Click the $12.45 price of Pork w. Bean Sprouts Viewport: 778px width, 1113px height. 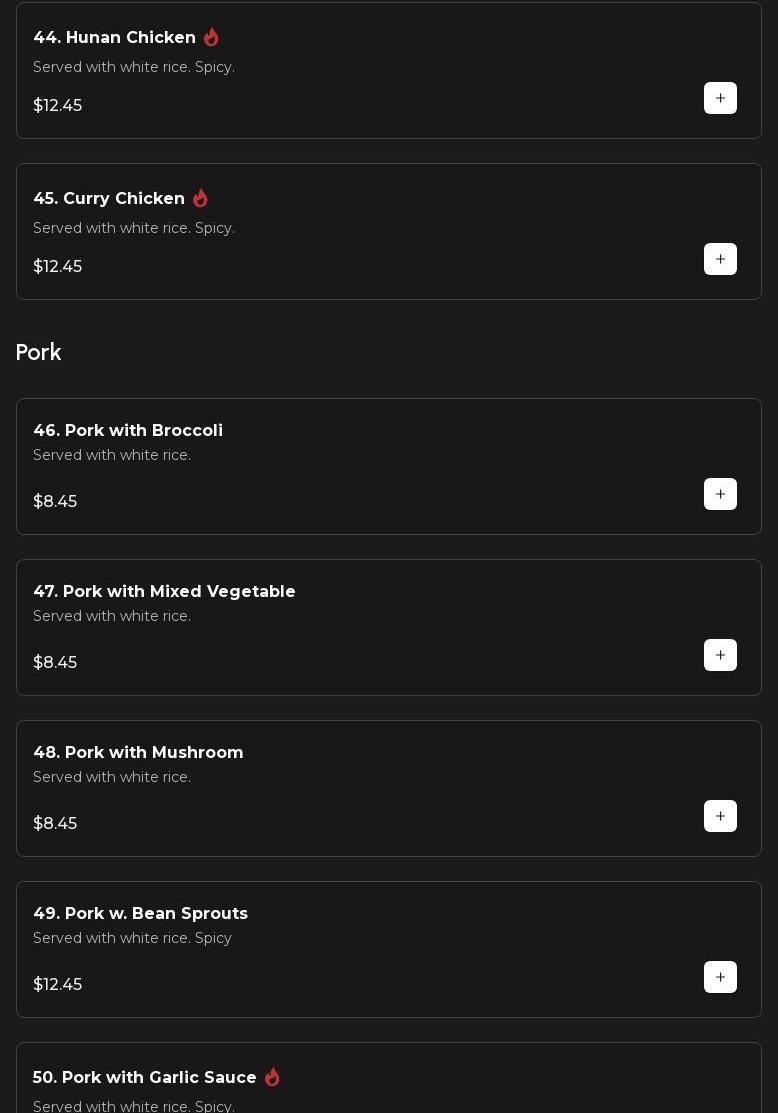[58, 984]
